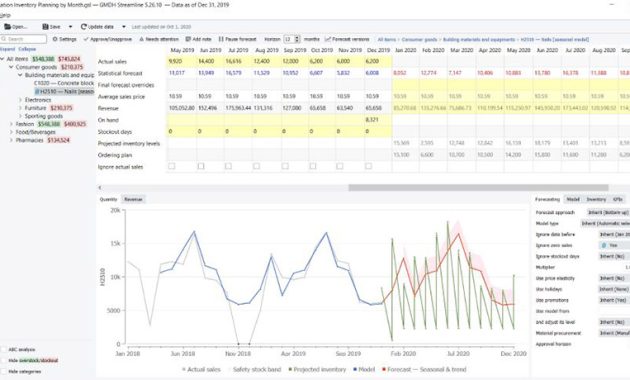Open the Use promotions dropdown
630x380 pixels.
[x=614, y=300]
